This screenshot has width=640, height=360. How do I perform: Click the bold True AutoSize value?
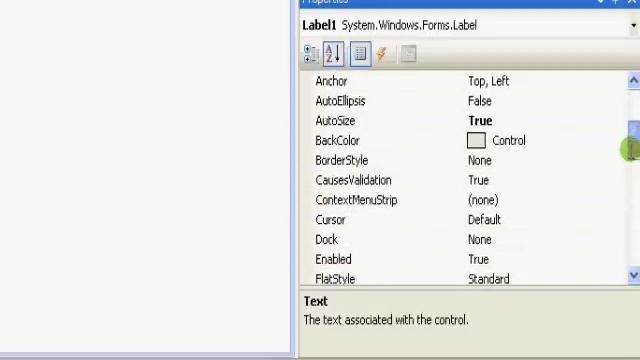click(480, 121)
